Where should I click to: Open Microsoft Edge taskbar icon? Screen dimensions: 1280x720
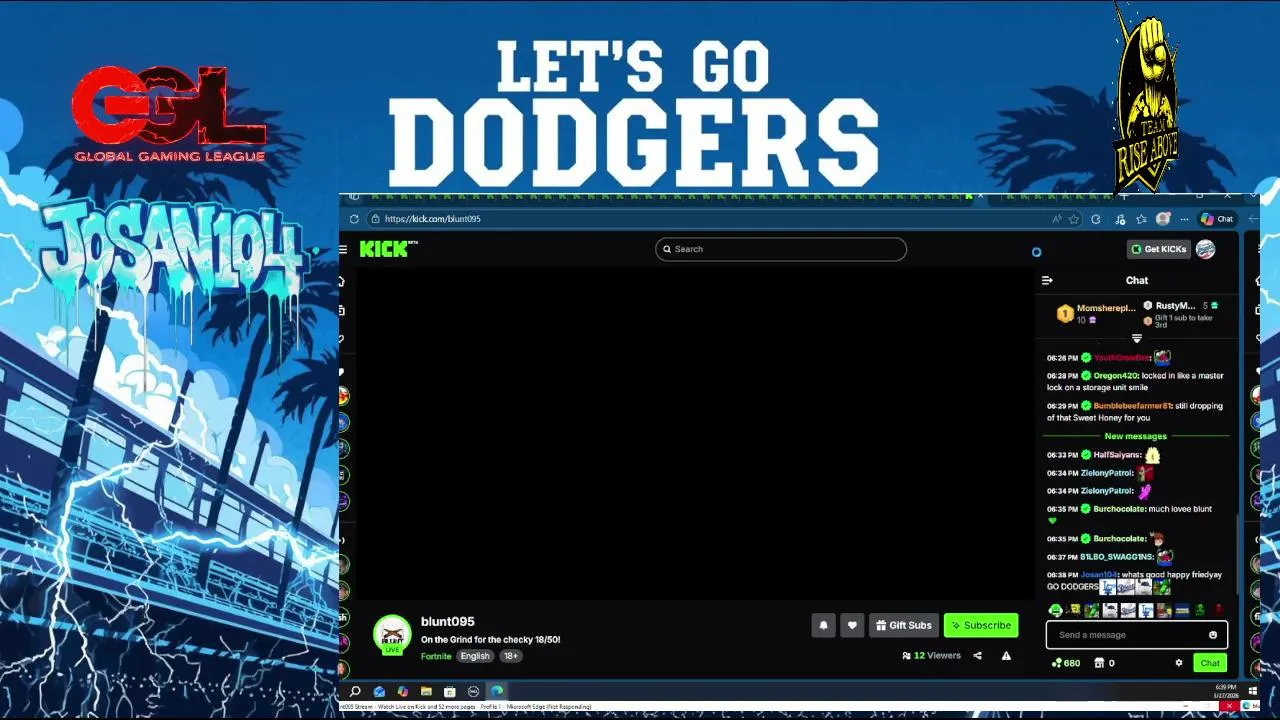[497, 692]
